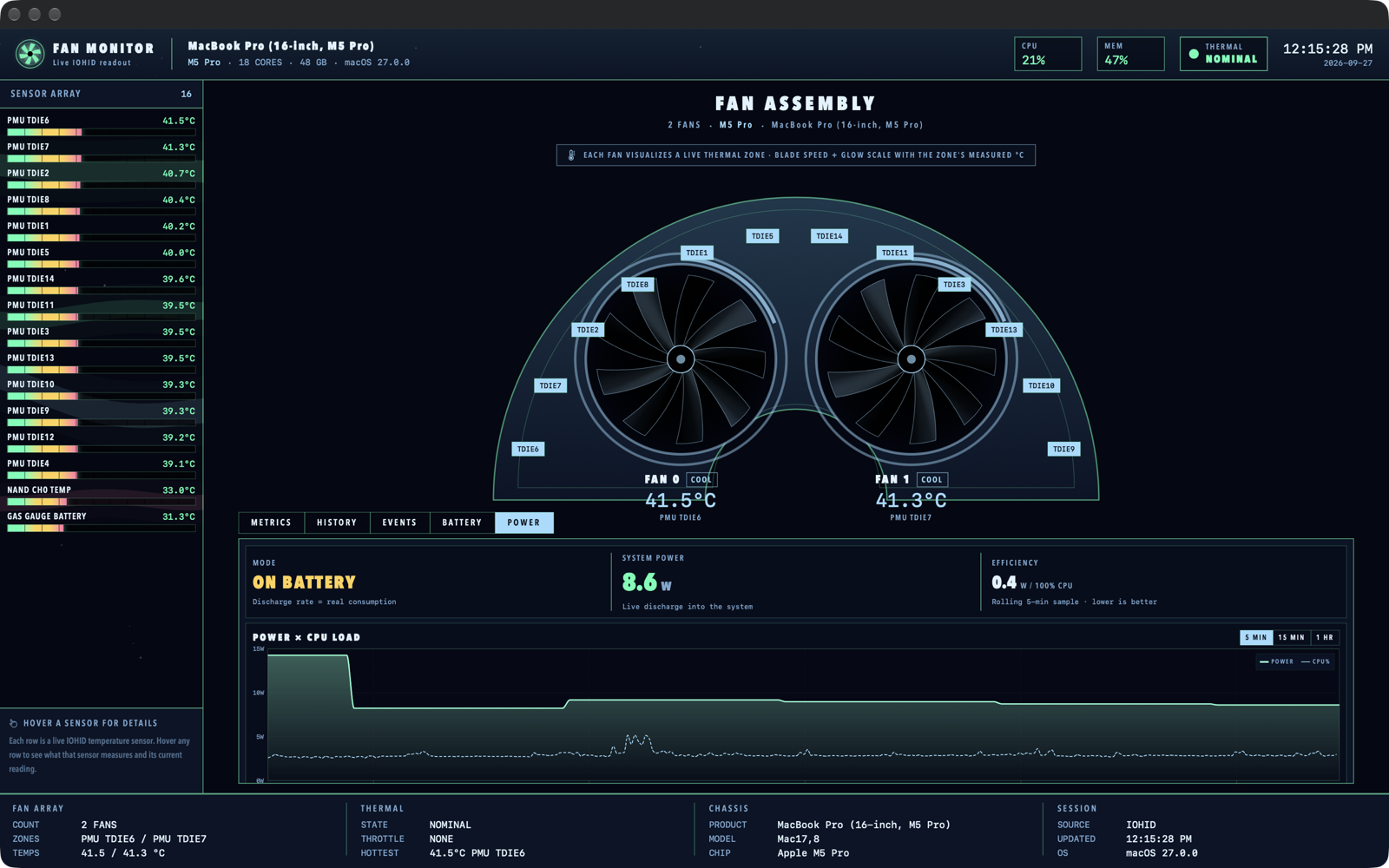Click the Fan Monitor logo icon
This screenshot has height=868, width=1389.
tap(30, 54)
